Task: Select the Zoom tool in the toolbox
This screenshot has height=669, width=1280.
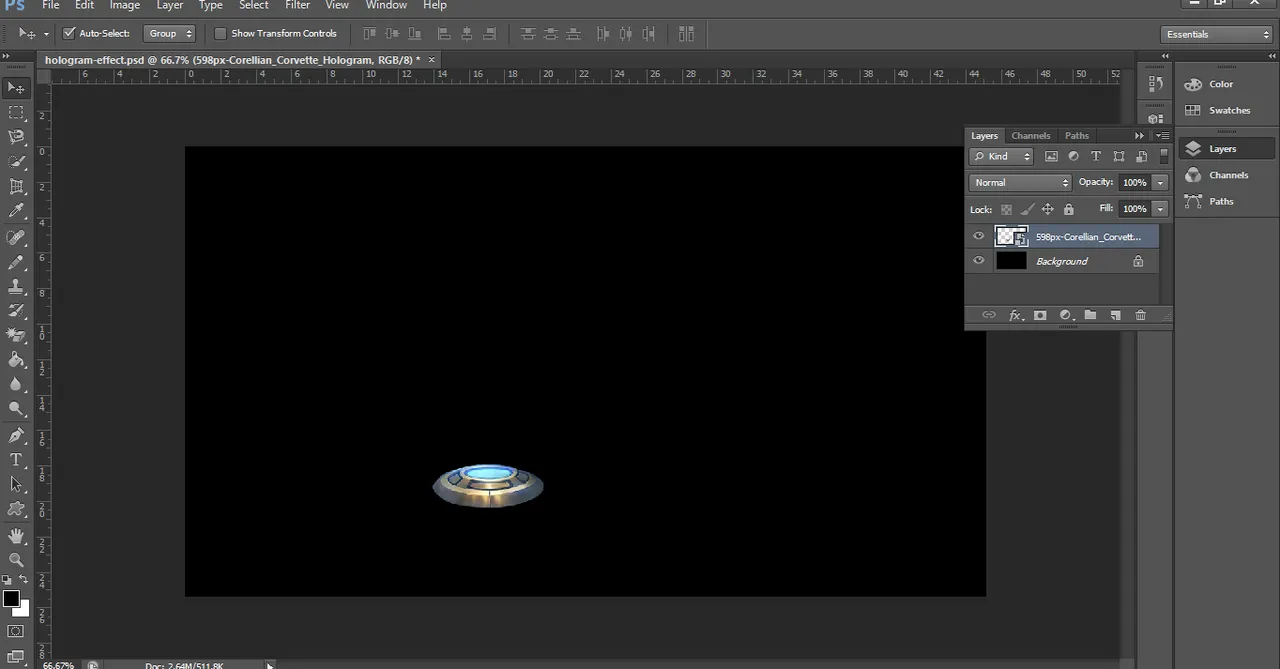Action: coord(16,560)
